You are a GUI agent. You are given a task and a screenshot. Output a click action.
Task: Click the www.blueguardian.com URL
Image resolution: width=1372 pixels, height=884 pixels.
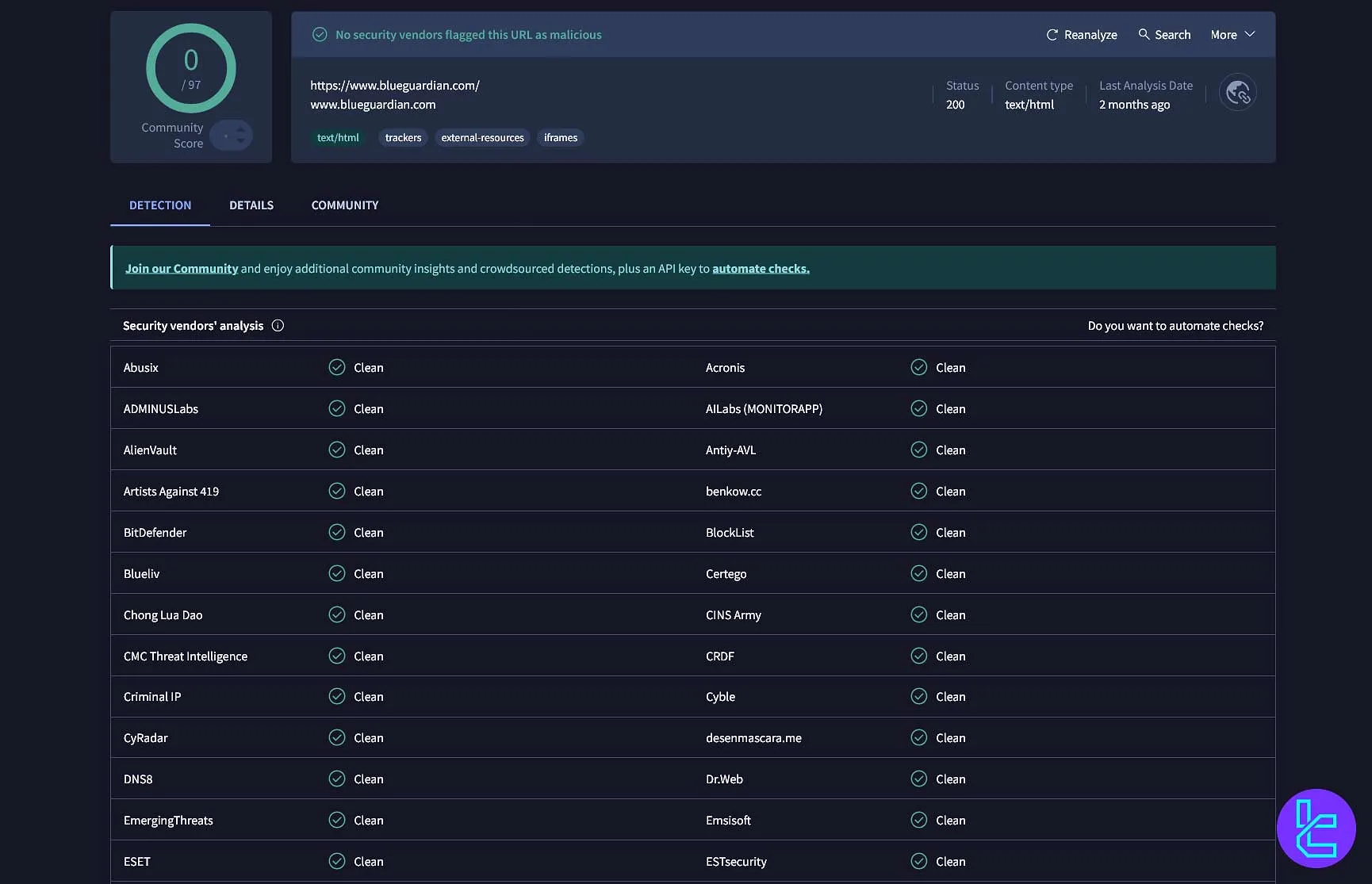373,104
